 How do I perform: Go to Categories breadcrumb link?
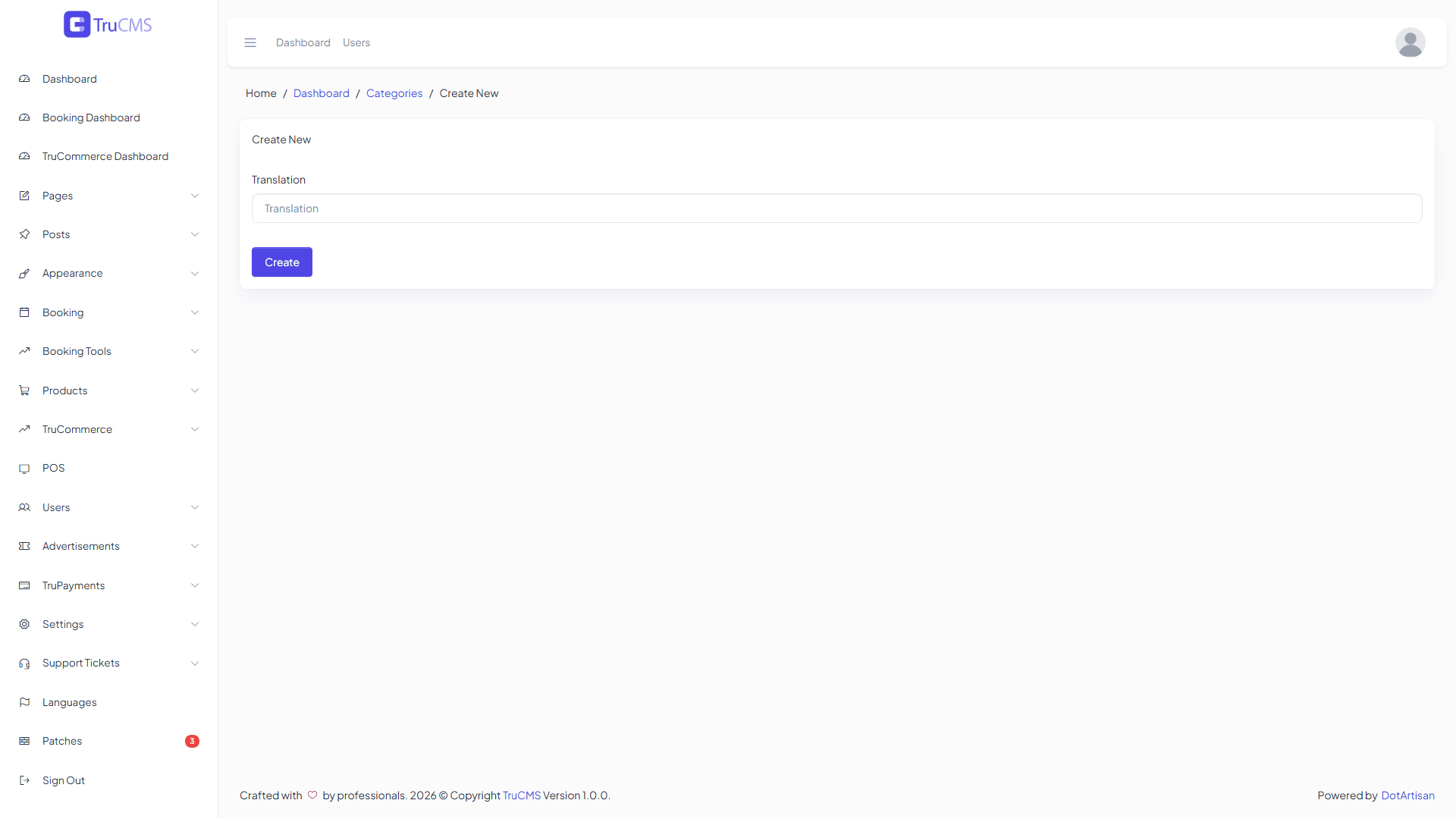(394, 93)
